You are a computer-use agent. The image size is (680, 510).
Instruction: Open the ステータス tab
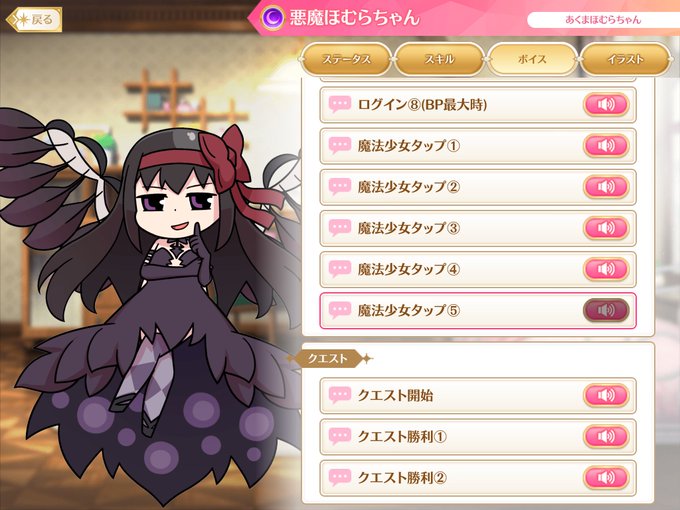[x=346, y=59]
